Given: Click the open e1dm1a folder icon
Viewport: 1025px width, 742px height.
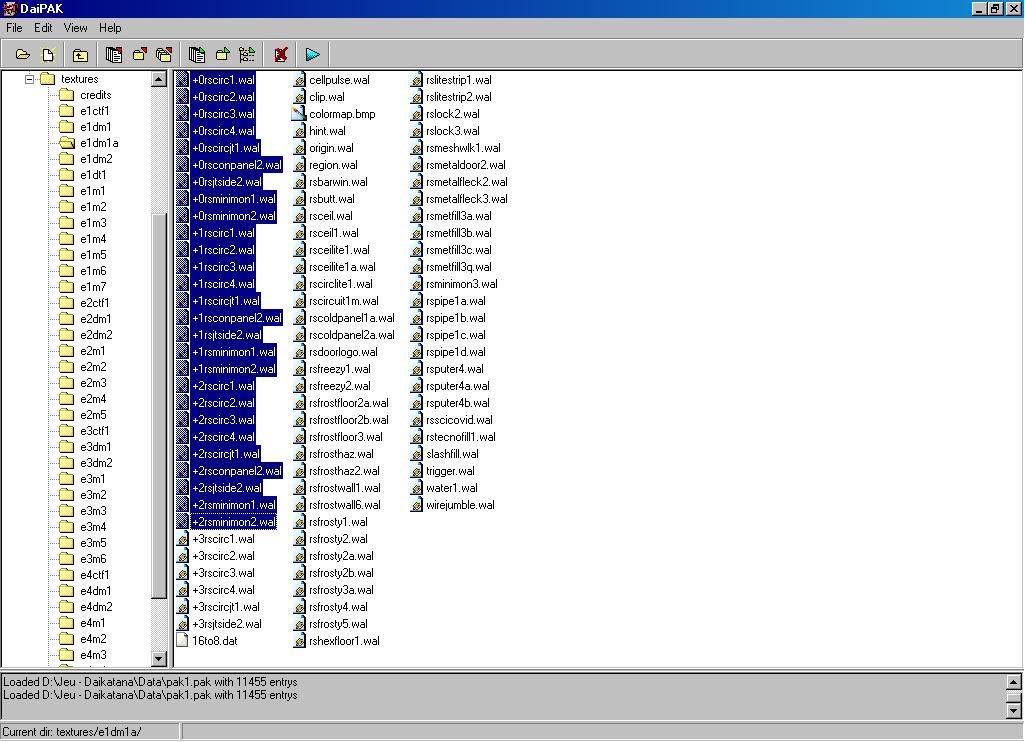Looking at the screenshot, I should [67, 143].
